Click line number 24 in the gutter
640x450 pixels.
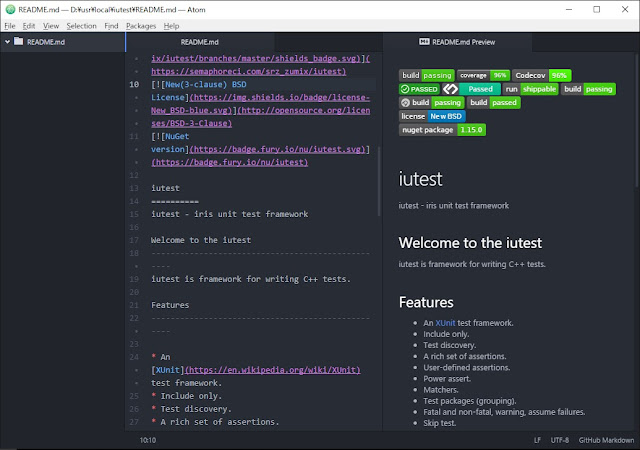pyautogui.click(x=134, y=357)
